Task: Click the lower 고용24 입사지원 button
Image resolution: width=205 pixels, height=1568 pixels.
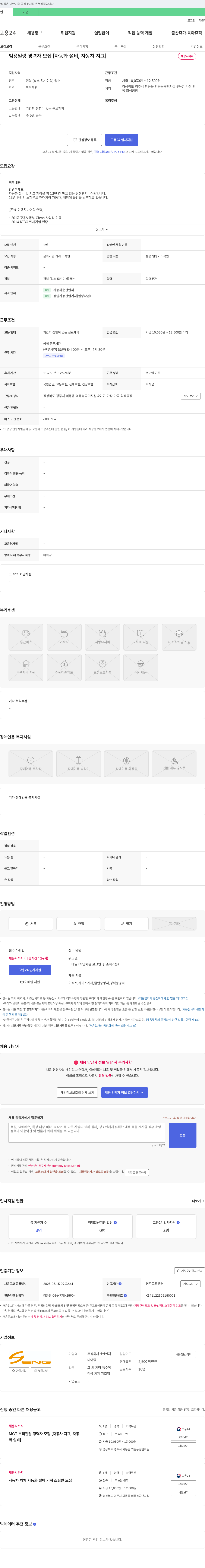Action: pyautogui.click(x=30, y=970)
